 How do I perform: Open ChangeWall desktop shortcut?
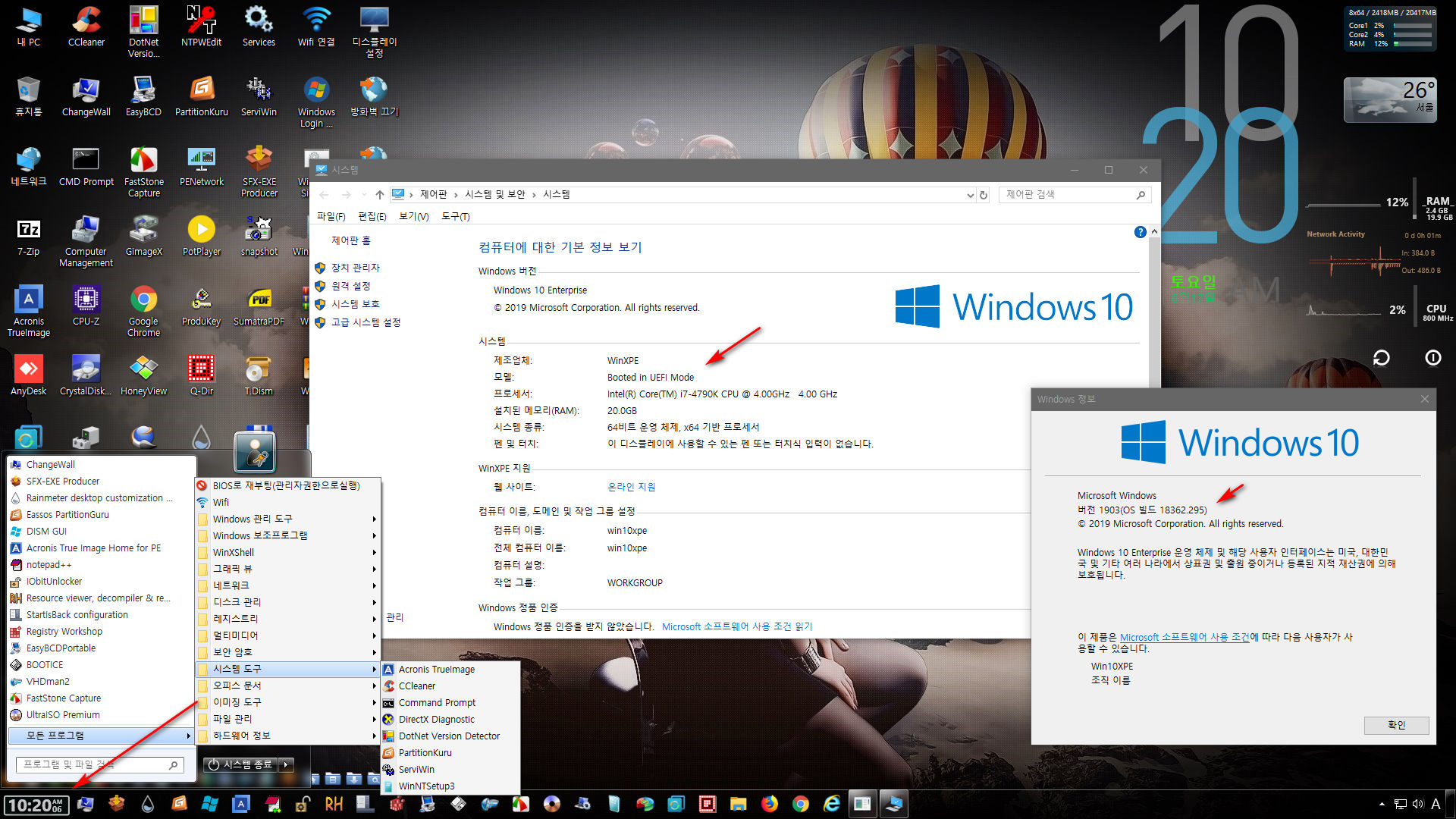tap(86, 96)
